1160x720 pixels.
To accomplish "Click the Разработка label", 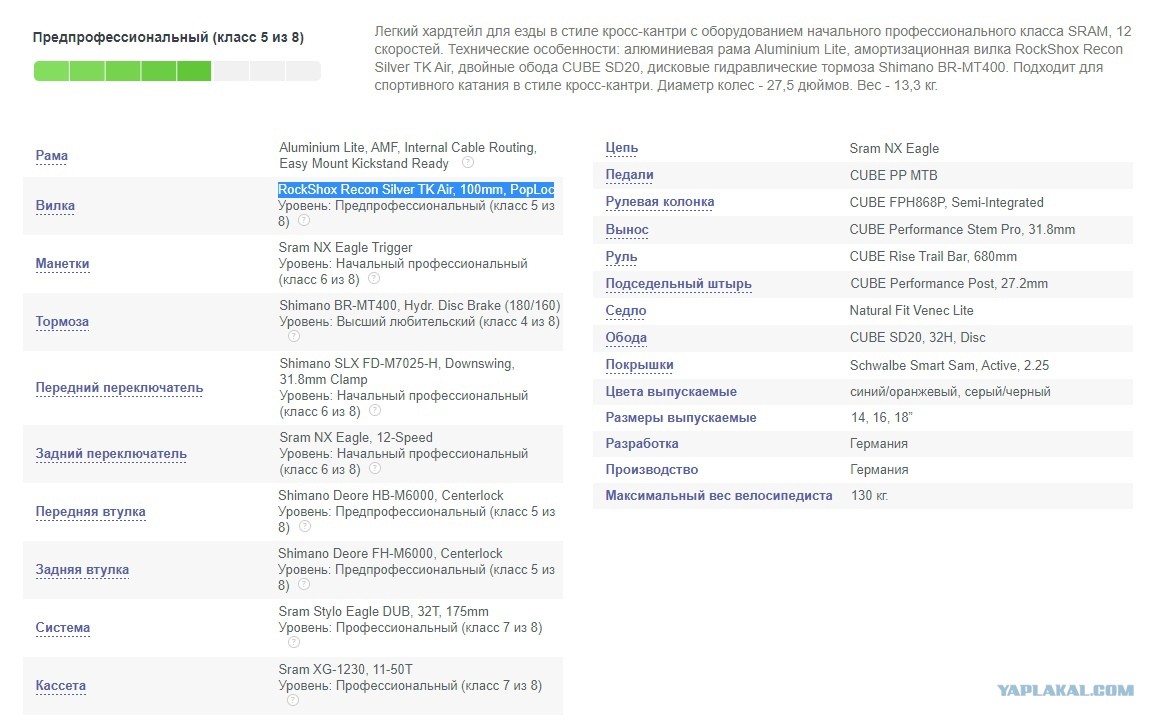I will [x=641, y=443].
